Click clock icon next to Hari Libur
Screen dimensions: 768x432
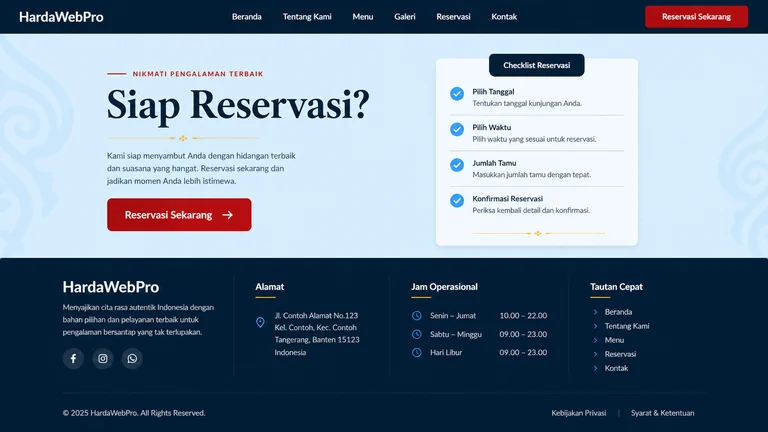416,352
